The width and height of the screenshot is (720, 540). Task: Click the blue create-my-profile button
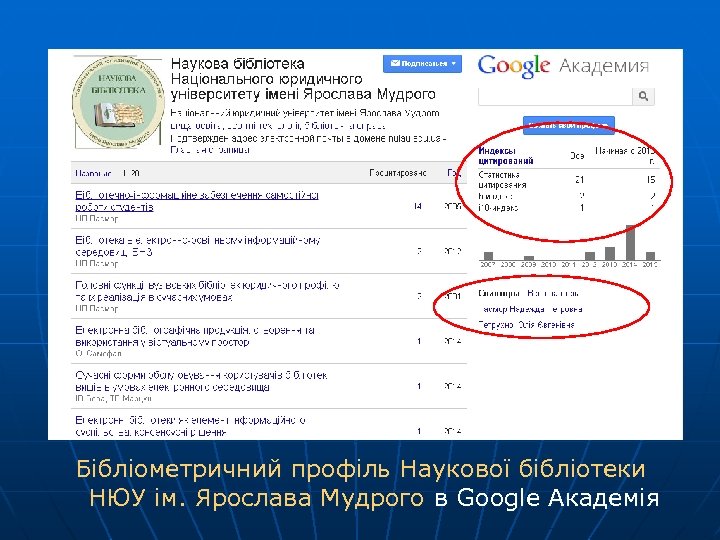tap(568, 125)
